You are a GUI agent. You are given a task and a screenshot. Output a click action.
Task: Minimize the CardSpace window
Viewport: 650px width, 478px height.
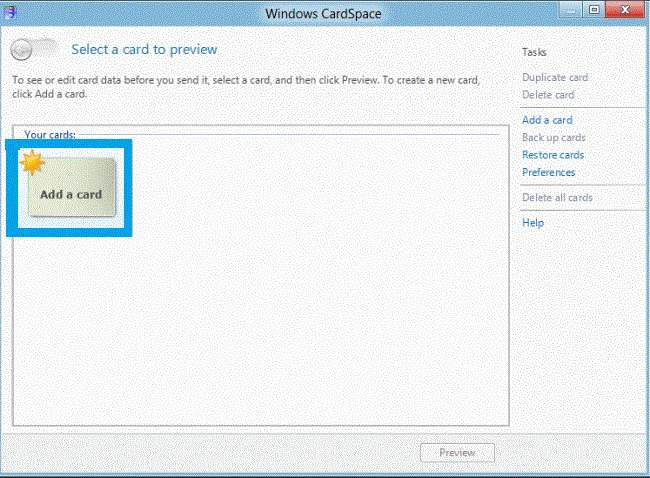pyautogui.click(x=571, y=10)
